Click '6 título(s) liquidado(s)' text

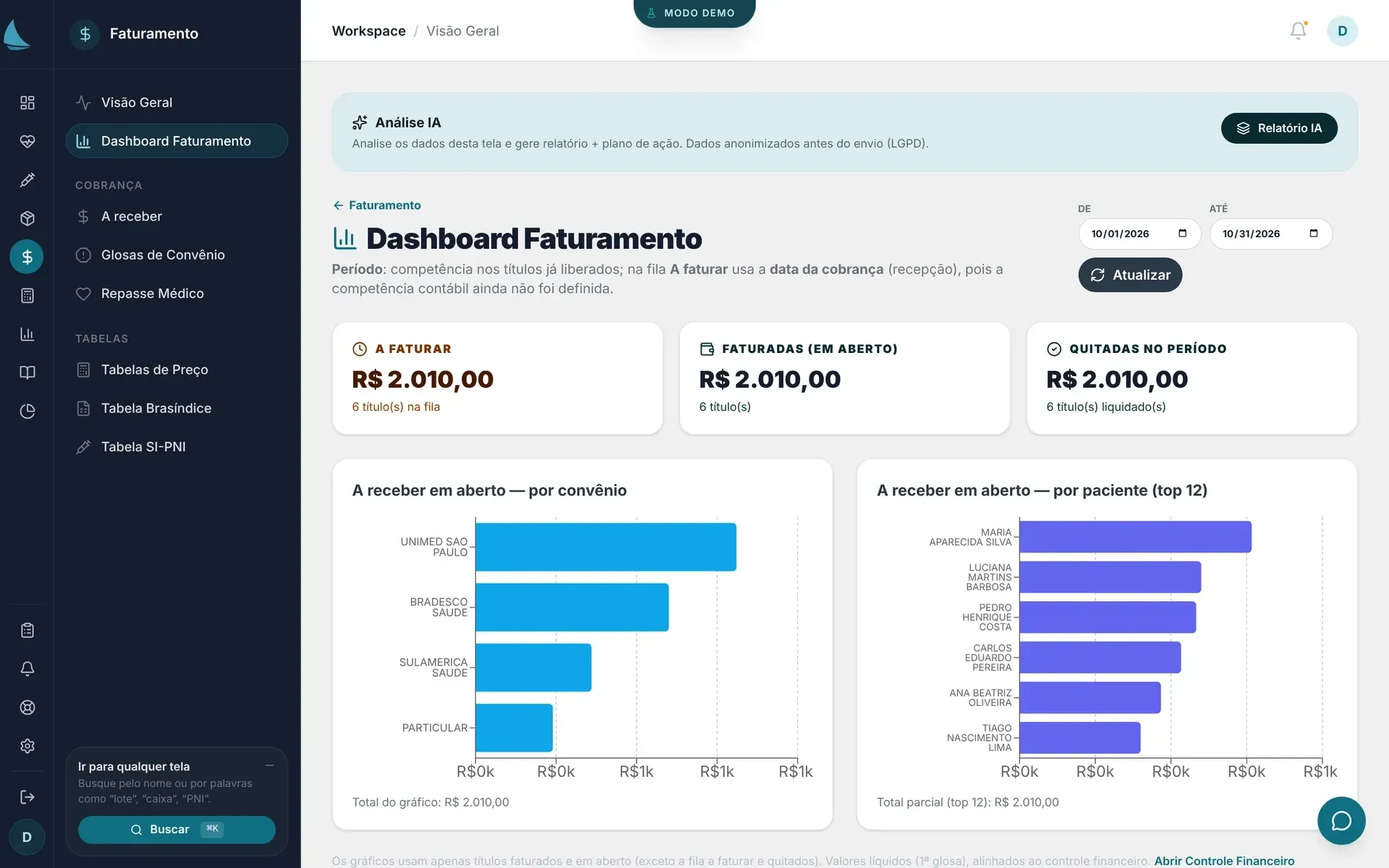[x=1106, y=407]
